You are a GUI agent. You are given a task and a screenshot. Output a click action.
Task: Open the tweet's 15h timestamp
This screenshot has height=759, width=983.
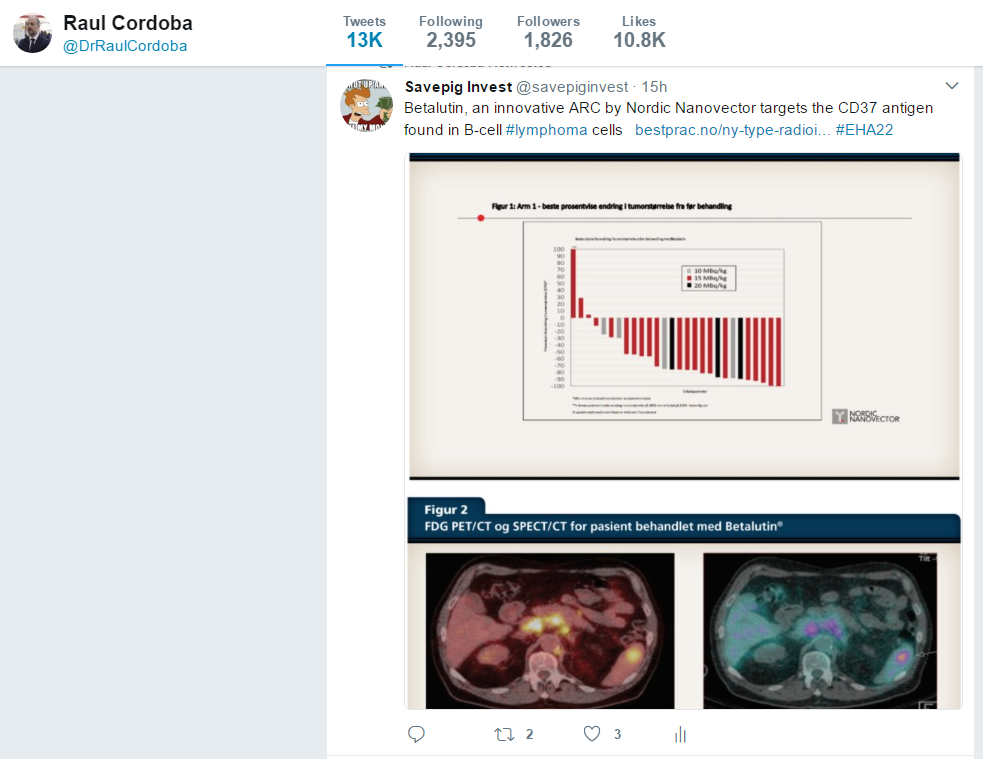pyautogui.click(x=654, y=87)
